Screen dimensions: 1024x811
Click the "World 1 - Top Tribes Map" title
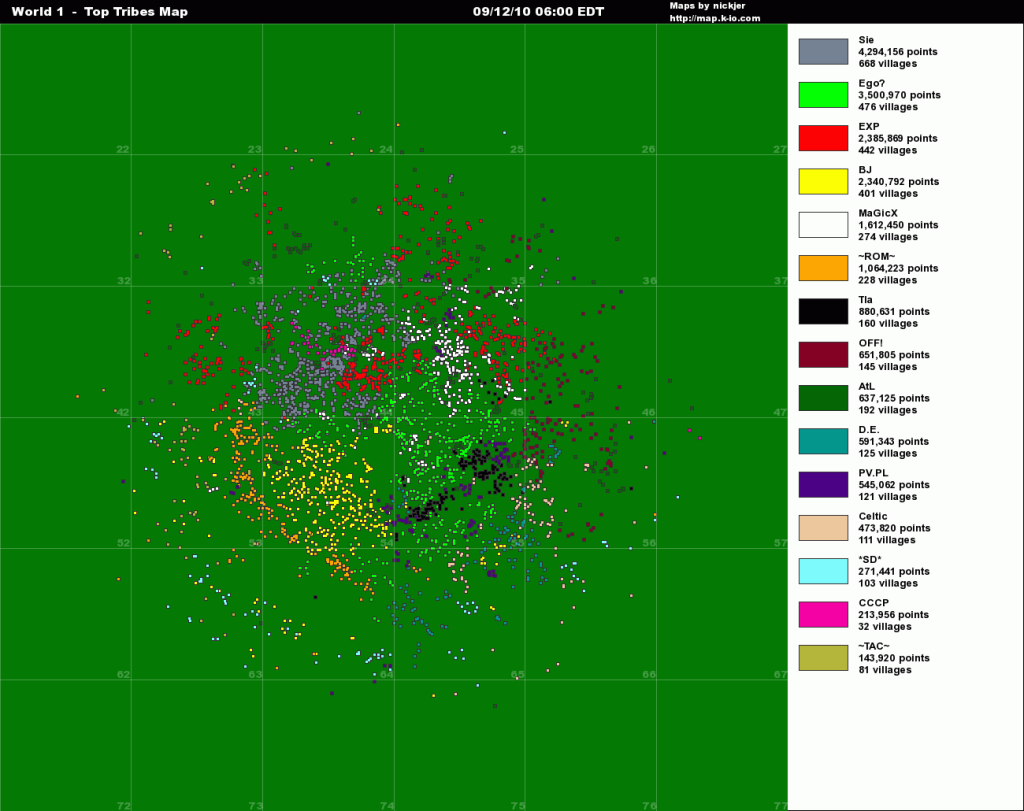[99, 12]
